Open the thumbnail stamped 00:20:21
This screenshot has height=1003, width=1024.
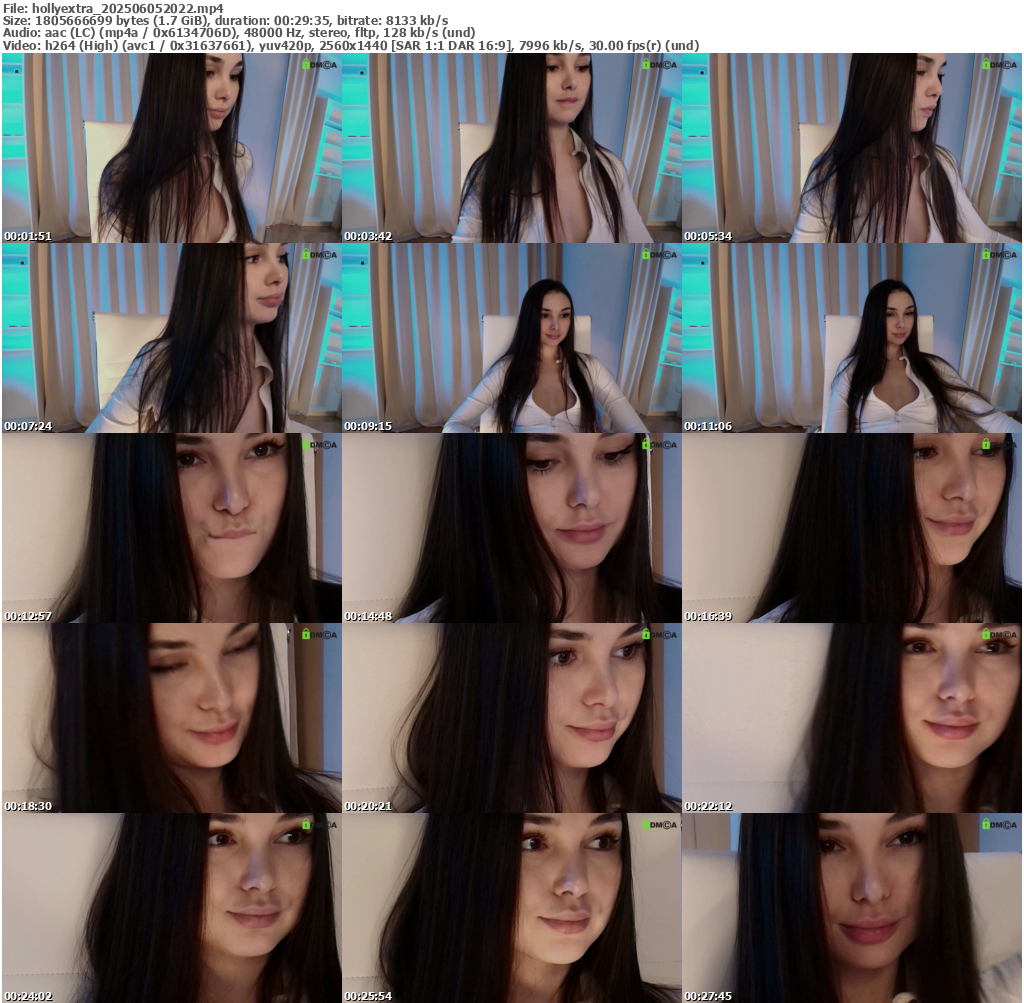pos(512,718)
